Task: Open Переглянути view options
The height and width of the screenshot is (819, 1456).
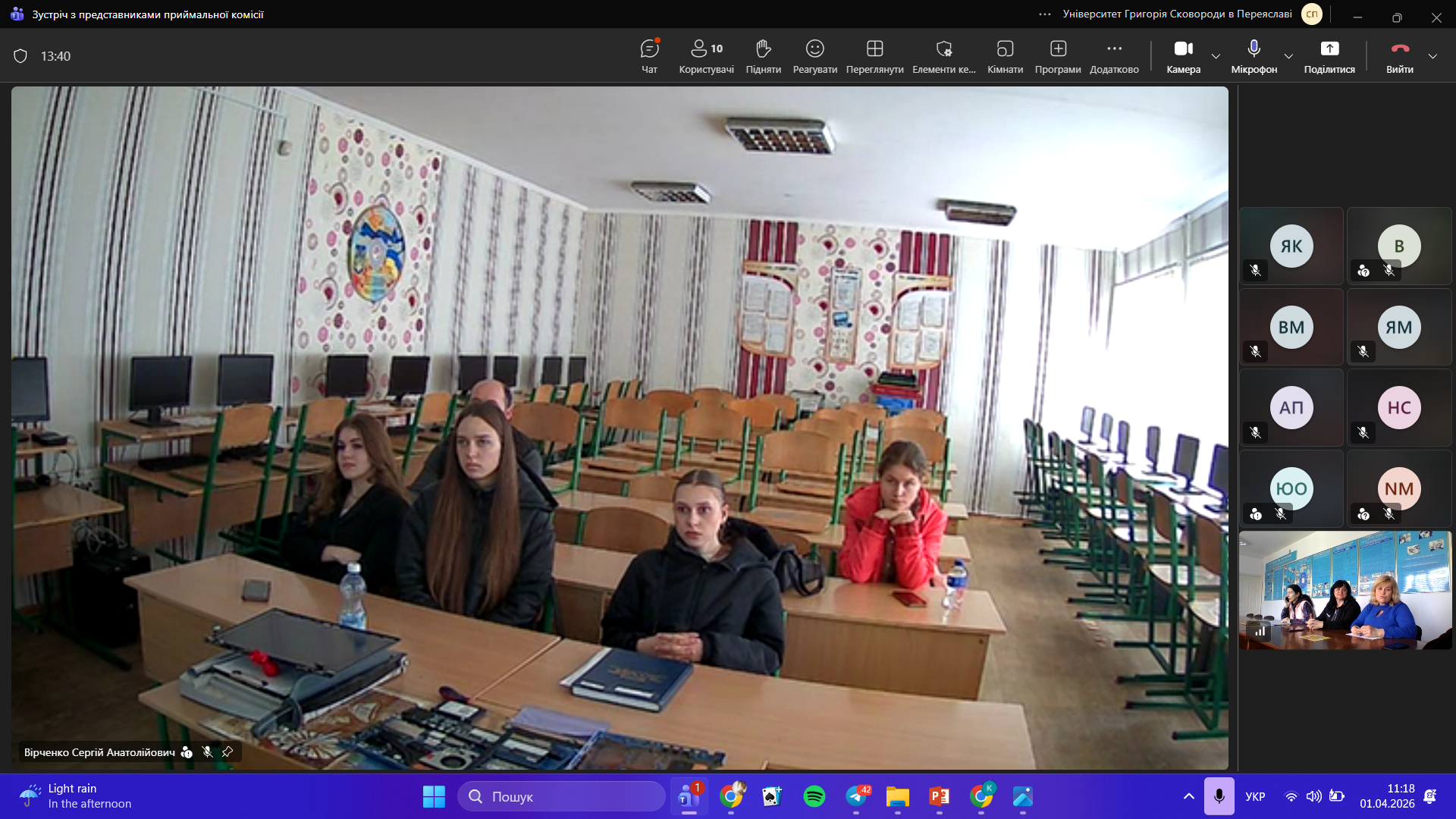Action: coord(874,56)
